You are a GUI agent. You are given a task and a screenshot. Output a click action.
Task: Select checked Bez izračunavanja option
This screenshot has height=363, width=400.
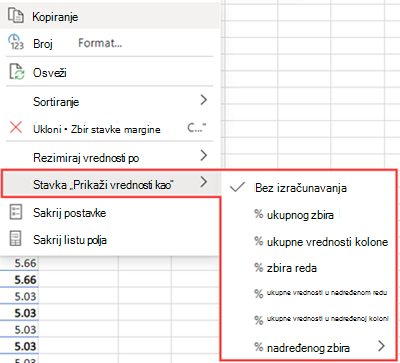click(309, 188)
